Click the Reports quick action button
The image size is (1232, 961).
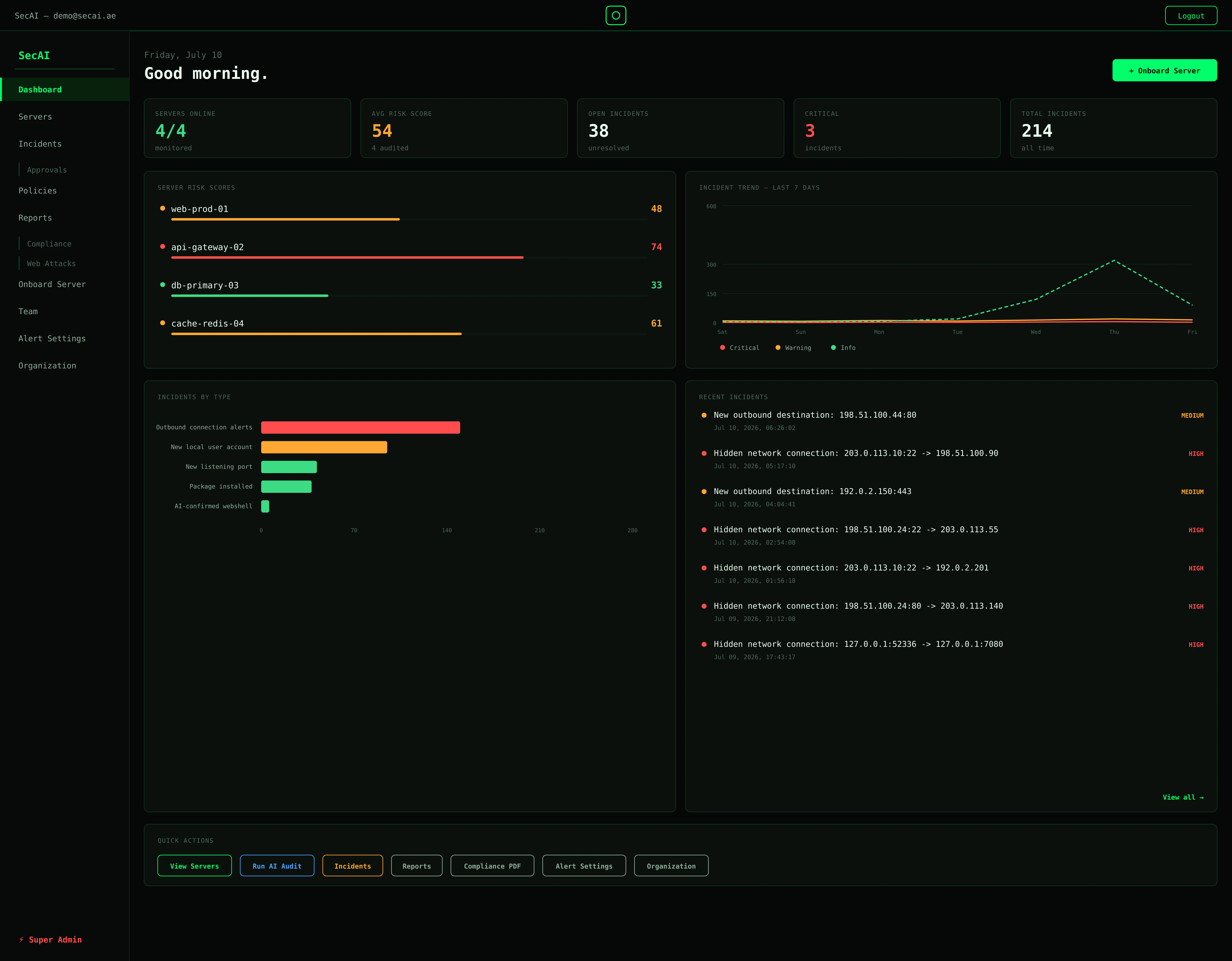point(417,866)
